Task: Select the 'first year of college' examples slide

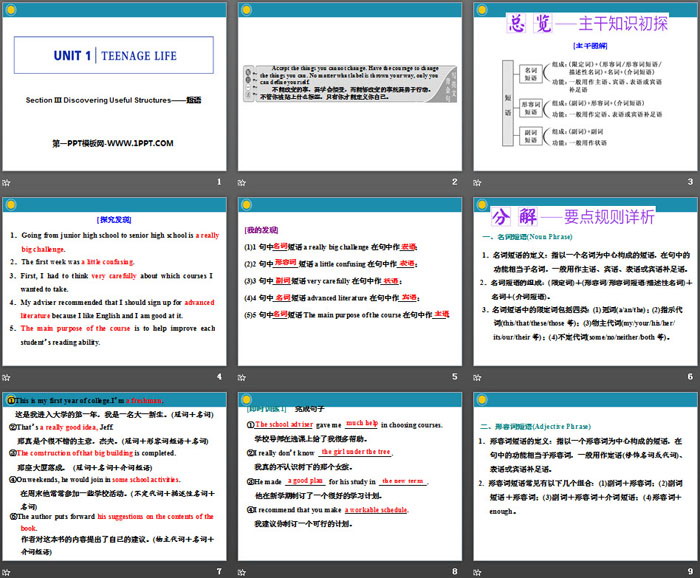Action: point(114,477)
